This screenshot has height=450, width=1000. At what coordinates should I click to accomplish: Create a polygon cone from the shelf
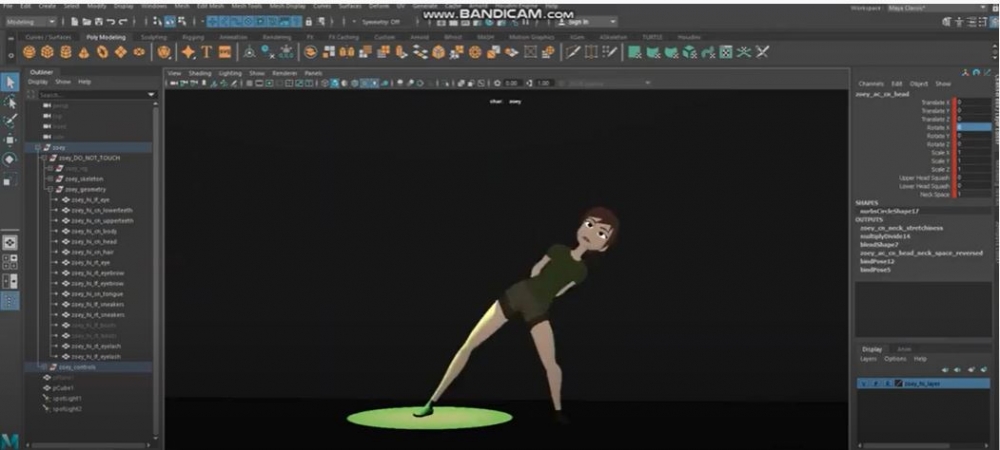tap(84, 52)
